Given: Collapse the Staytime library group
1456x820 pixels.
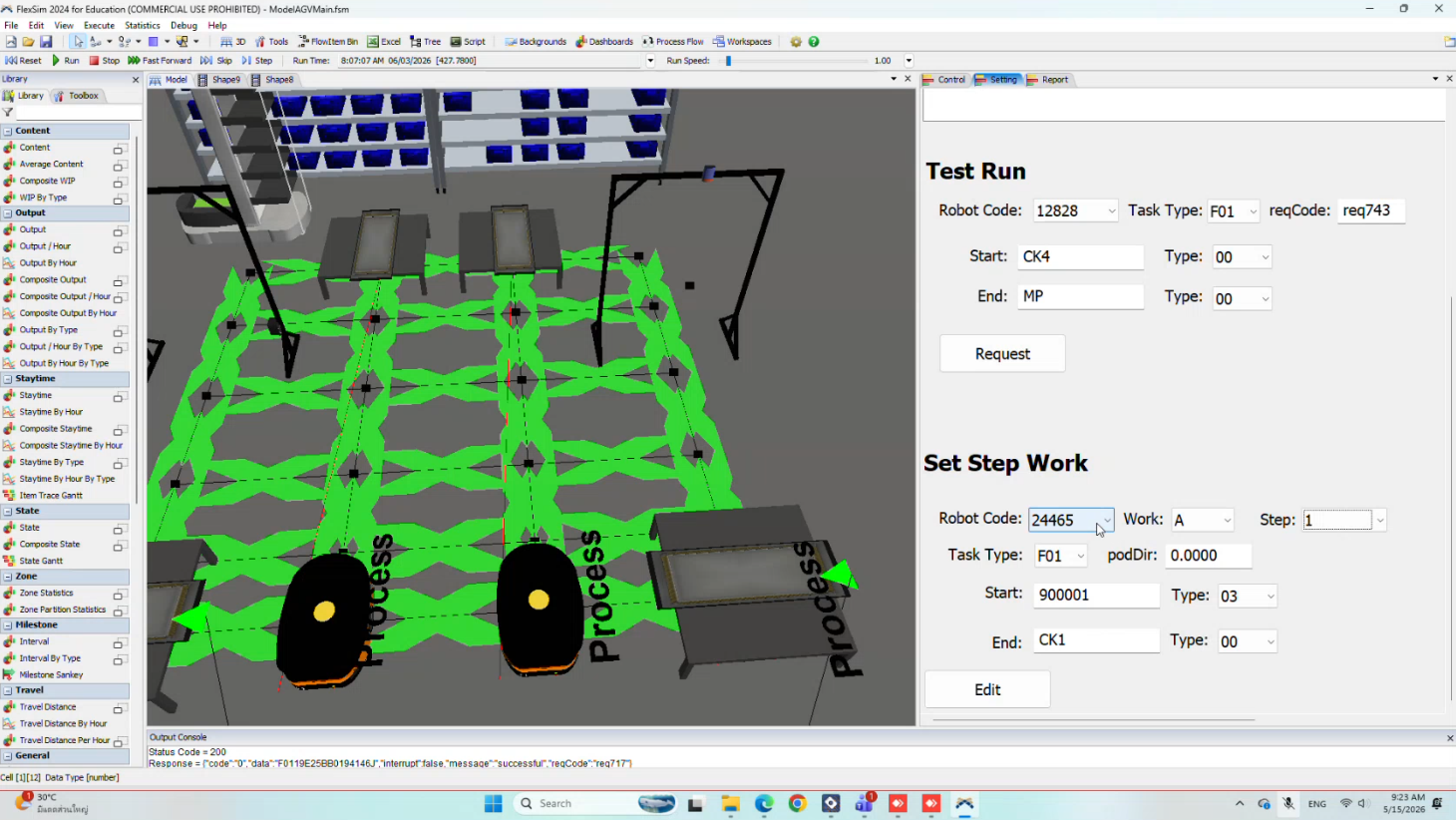Looking at the screenshot, I should 8,379.
